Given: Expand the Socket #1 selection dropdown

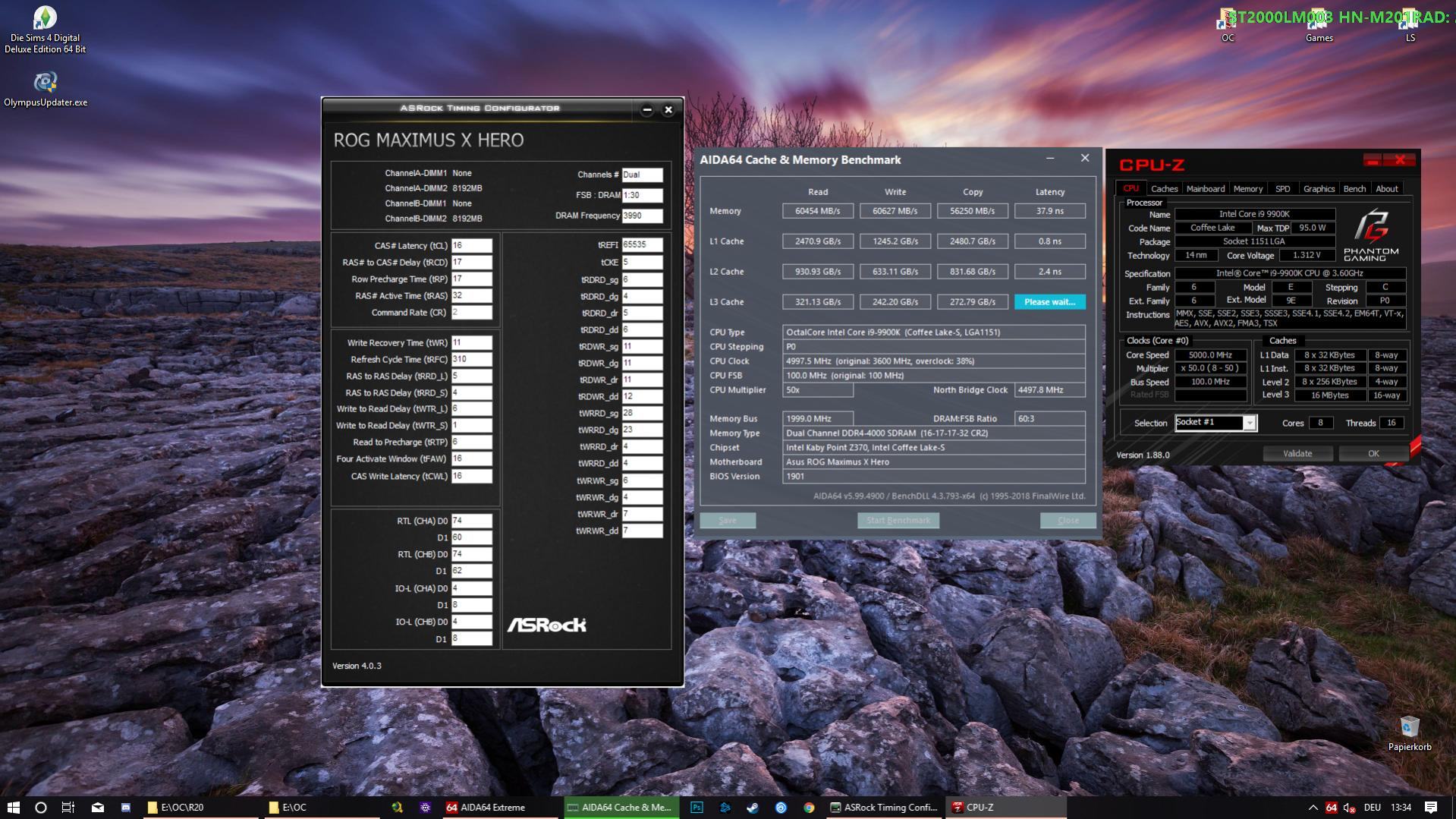Looking at the screenshot, I should tap(1249, 423).
